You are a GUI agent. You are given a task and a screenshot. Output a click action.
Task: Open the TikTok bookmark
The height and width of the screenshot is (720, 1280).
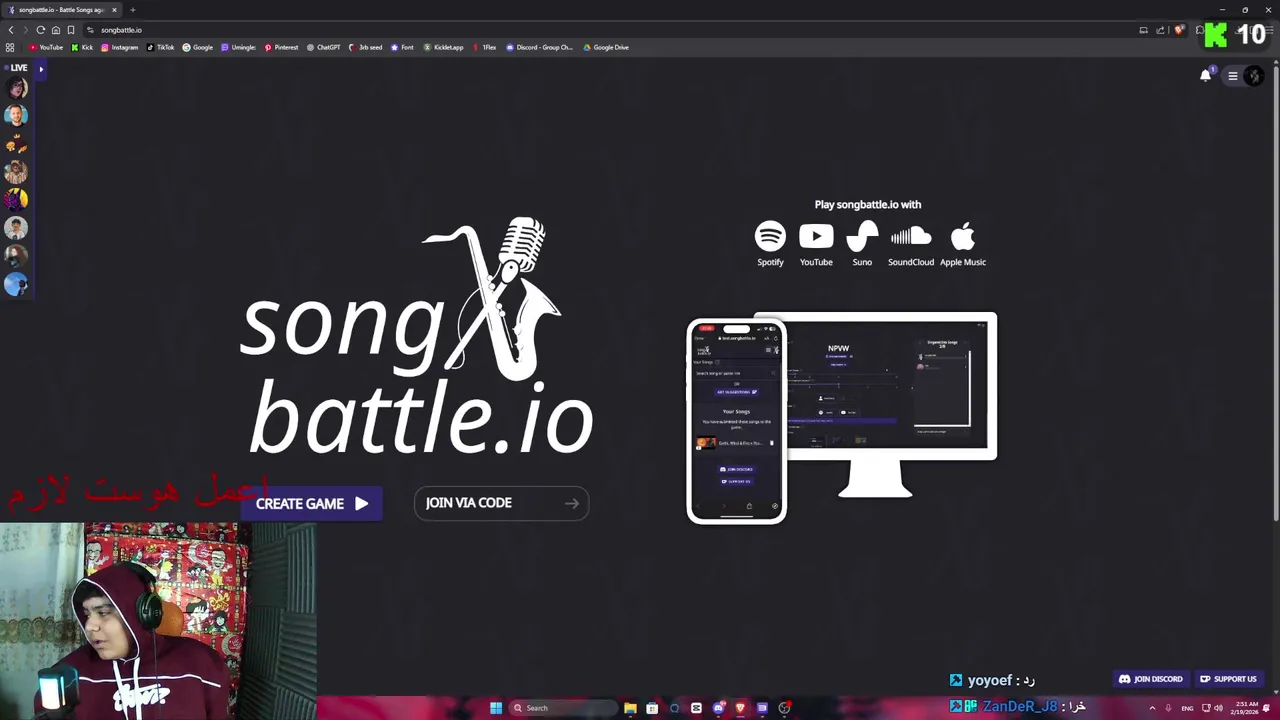(160, 47)
